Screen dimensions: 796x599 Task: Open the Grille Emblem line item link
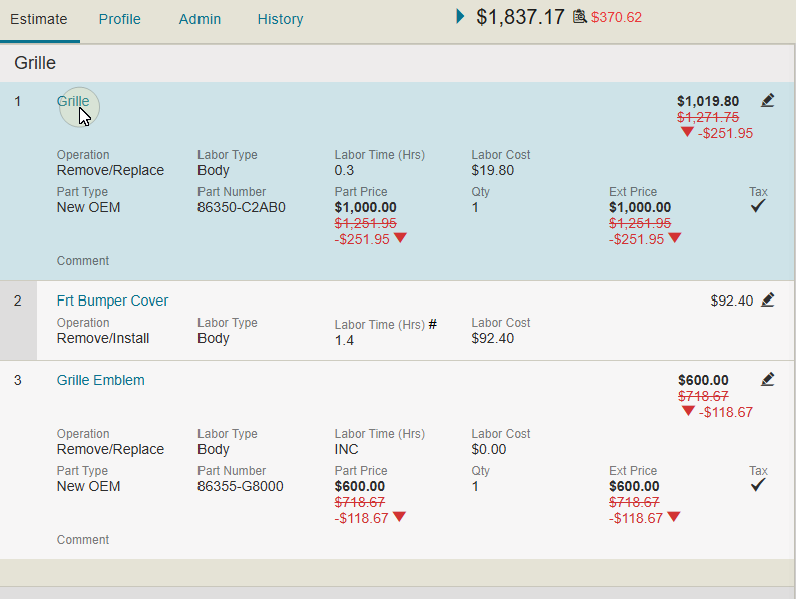(100, 380)
